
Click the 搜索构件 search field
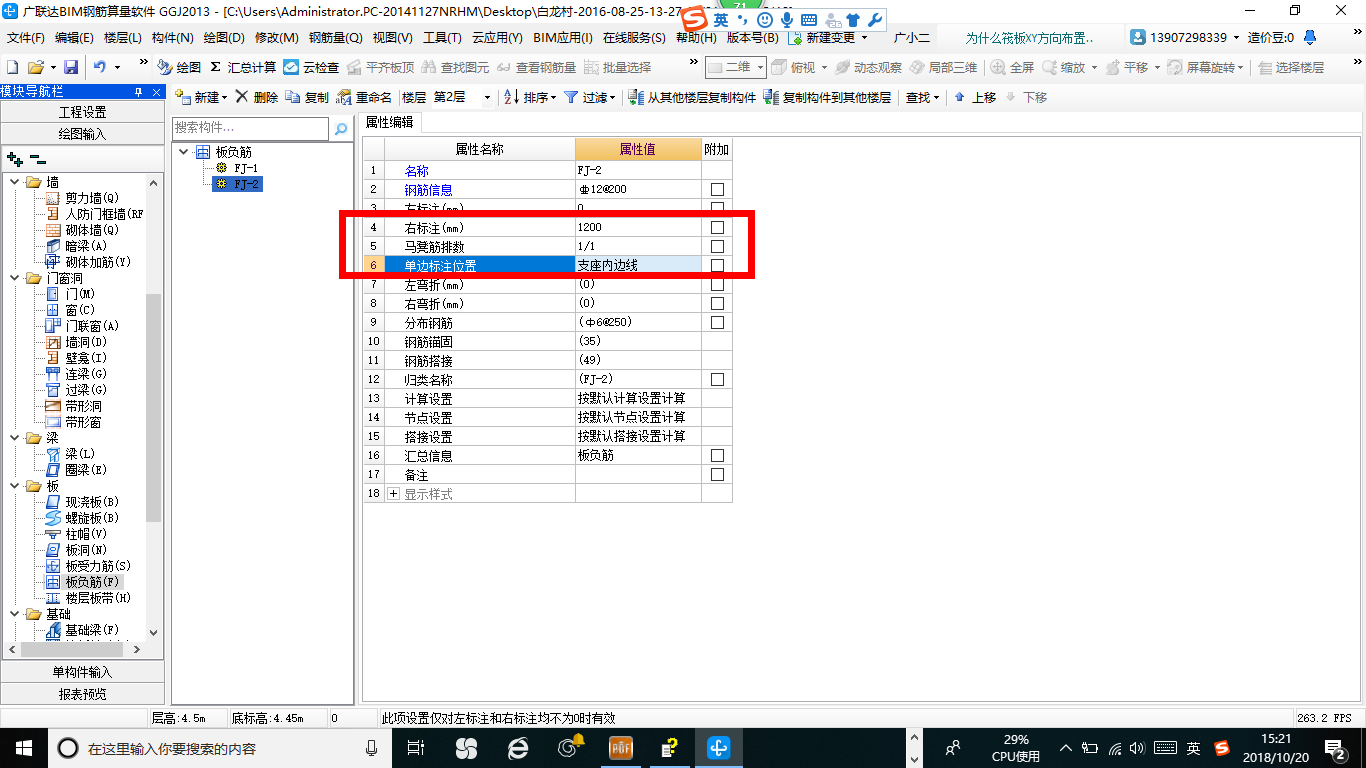[250, 128]
